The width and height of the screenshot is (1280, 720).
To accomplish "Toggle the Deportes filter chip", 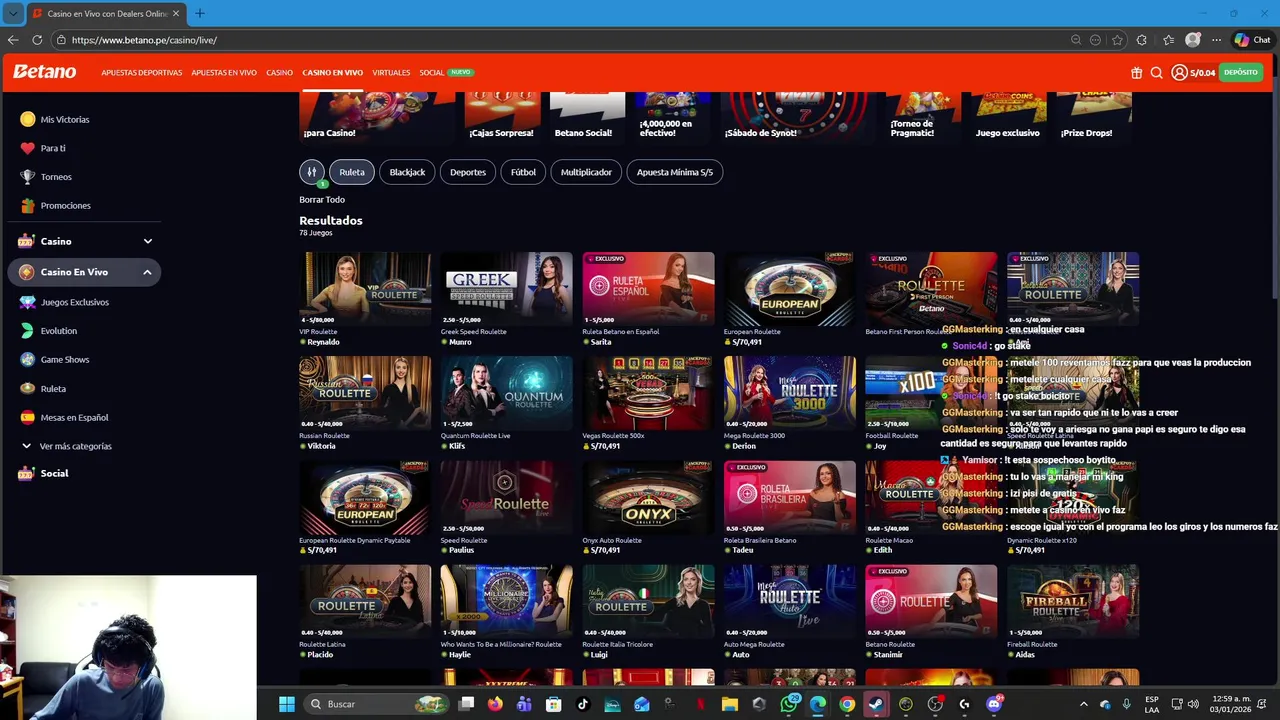I will click(468, 172).
